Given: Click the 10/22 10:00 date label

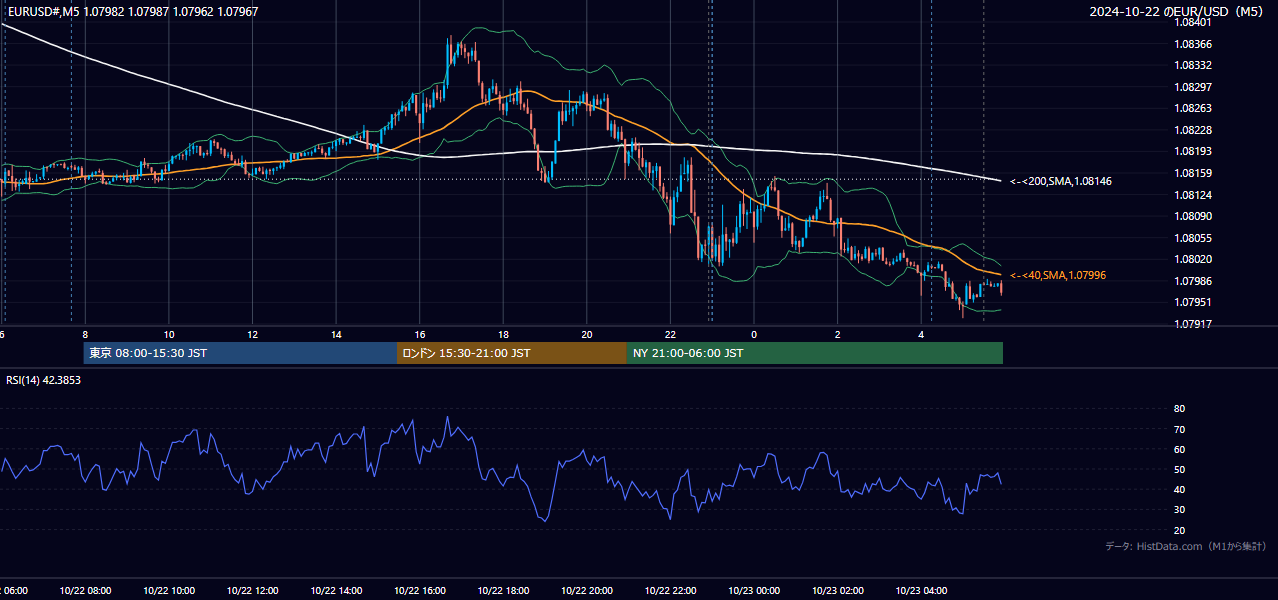Looking at the screenshot, I should tap(169, 591).
